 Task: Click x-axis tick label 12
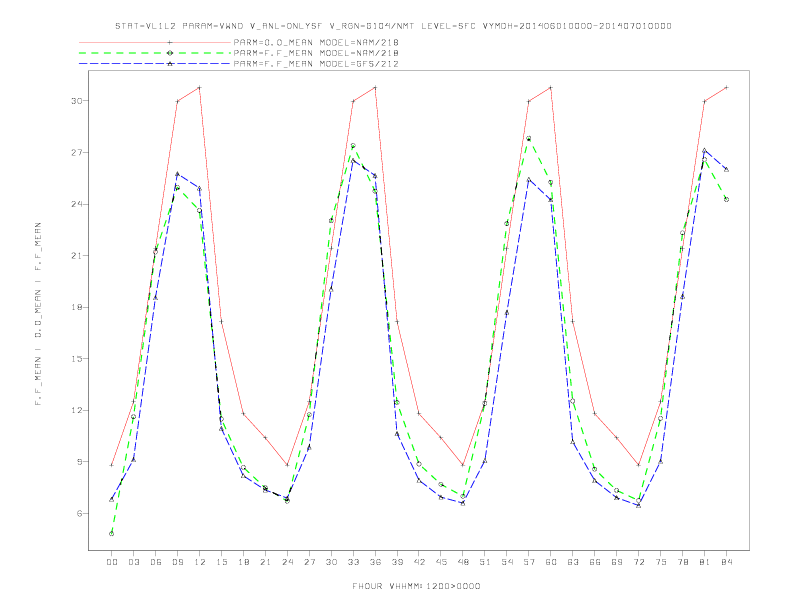[x=200, y=562]
